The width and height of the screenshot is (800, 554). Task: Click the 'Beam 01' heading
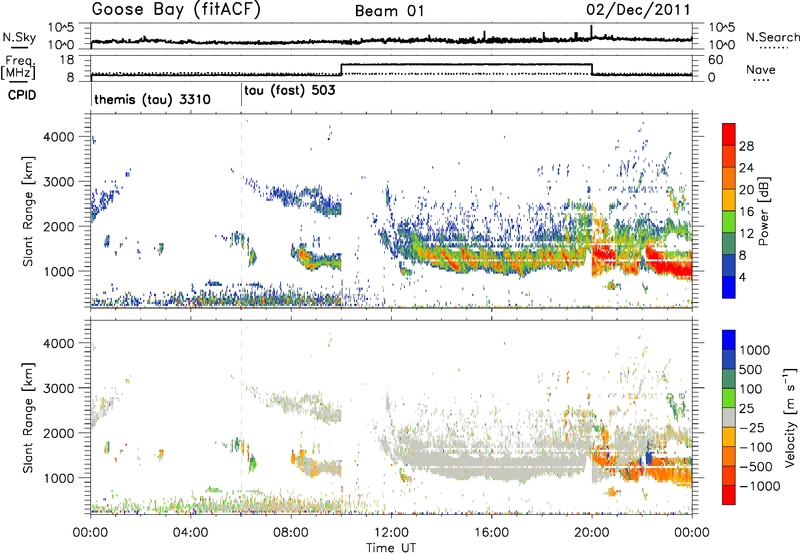point(389,11)
